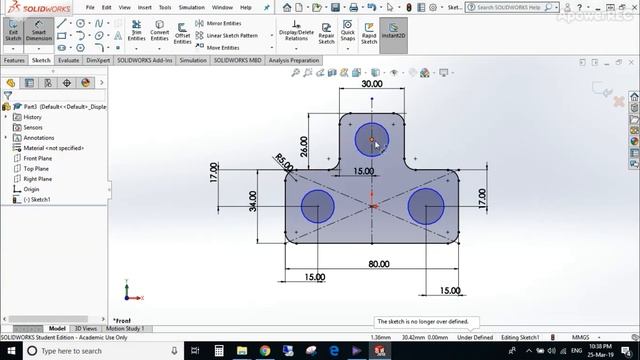Open the Line tool dropdown arrow

point(70,24)
